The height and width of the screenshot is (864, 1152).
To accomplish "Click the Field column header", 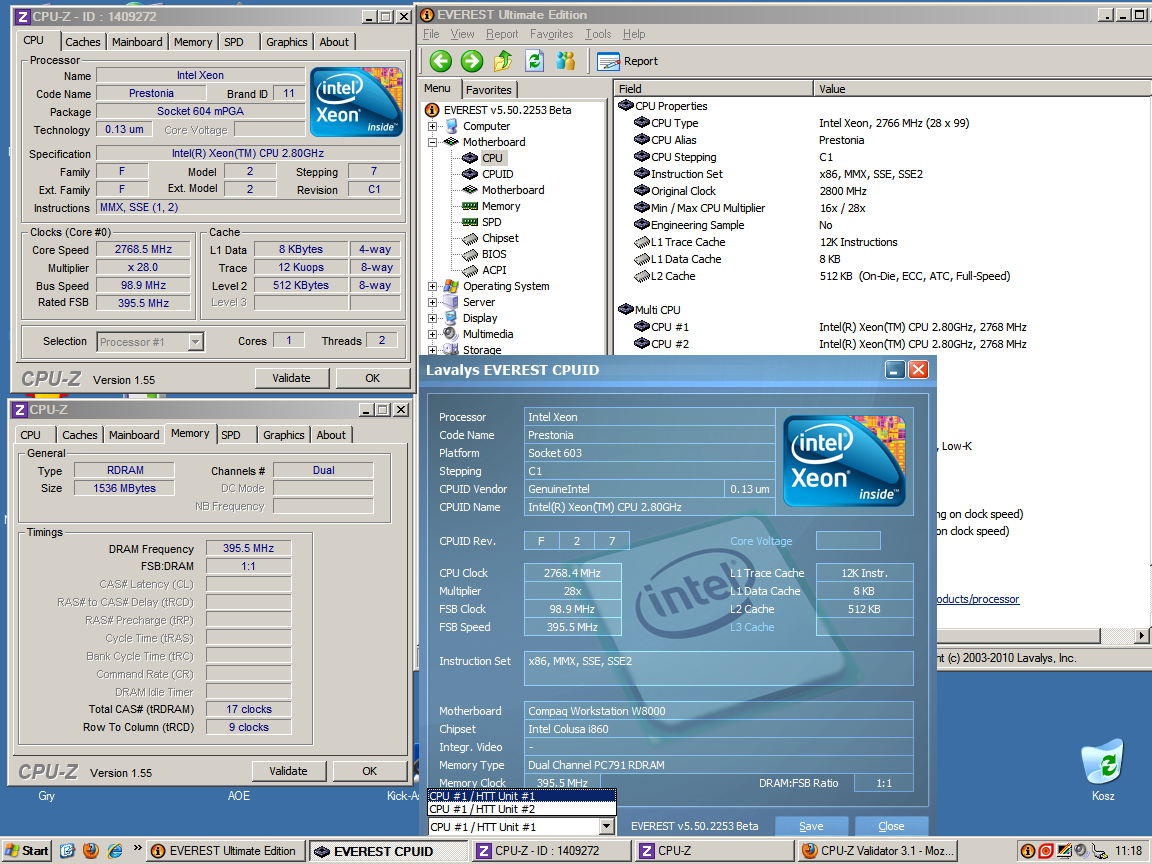I will tap(714, 89).
